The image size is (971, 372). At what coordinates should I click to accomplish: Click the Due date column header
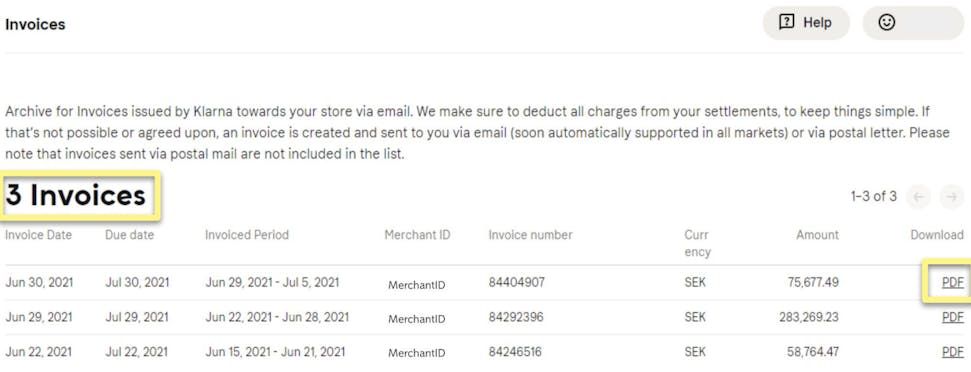click(129, 235)
